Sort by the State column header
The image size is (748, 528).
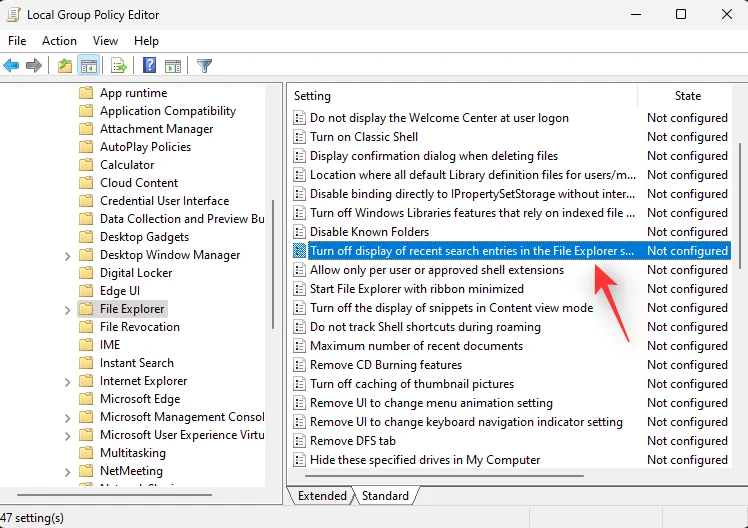pyautogui.click(x=685, y=96)
